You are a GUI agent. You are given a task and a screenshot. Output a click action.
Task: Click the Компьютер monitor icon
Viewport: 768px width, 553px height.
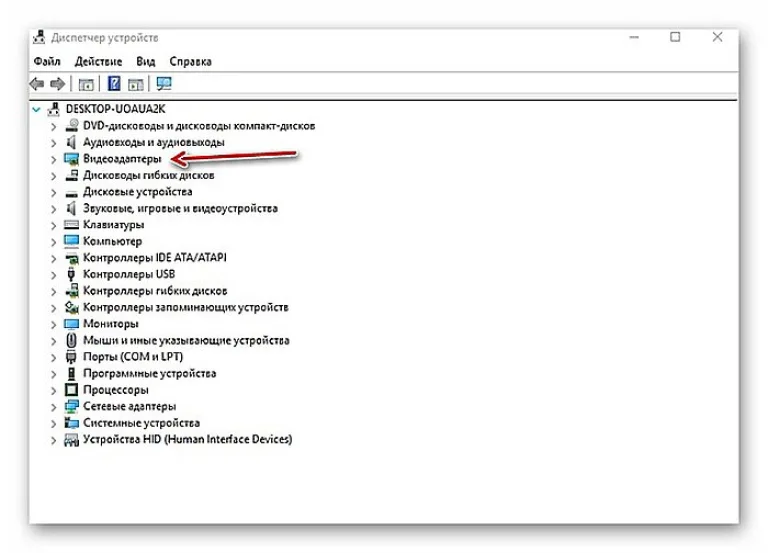72,241
